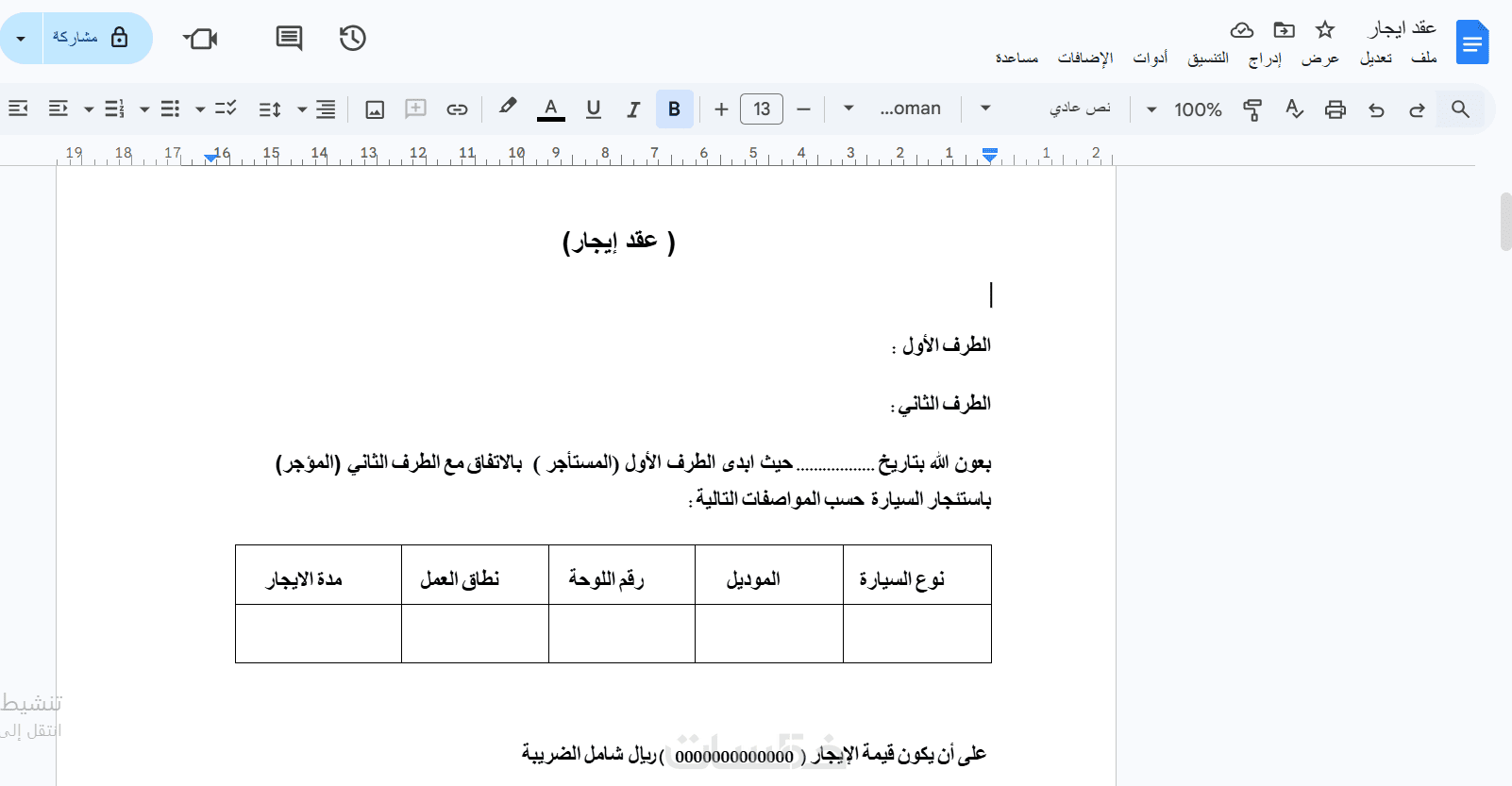The width and height of the screenshot is (1512, 786).
Task: Redo the last action
Action: (x=1417, y=109)
